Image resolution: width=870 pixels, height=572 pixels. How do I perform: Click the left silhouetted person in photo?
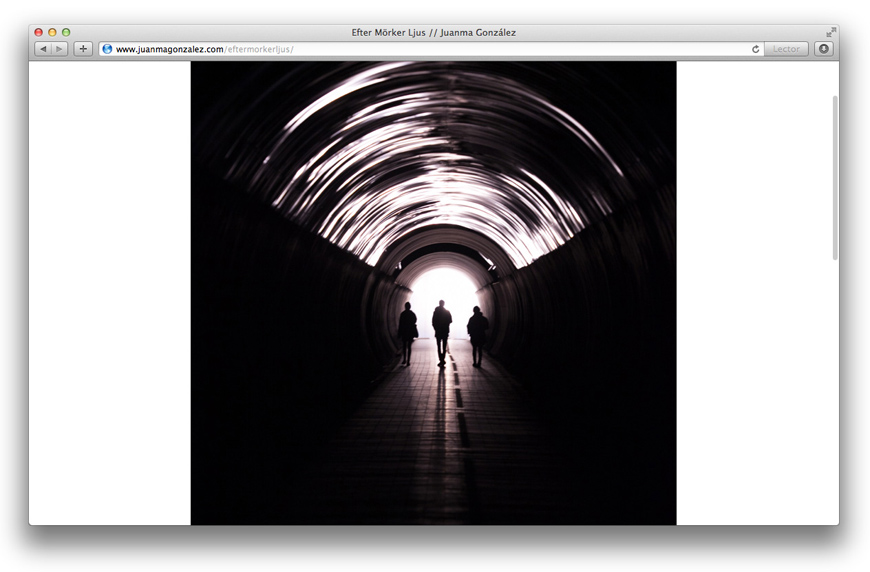coord(407,334)
